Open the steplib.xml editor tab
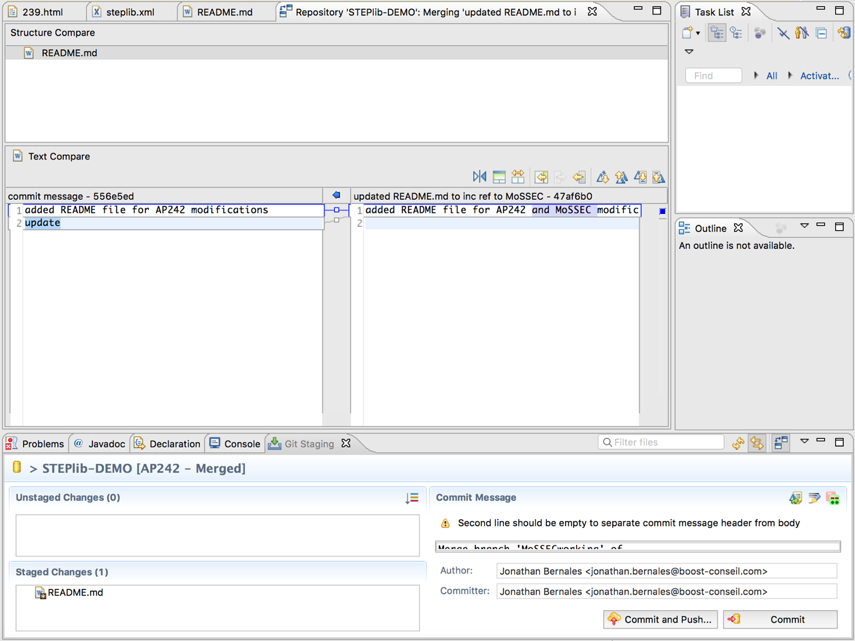The width and height of the screenshot is (855, 641). click(x=130, y=12)
